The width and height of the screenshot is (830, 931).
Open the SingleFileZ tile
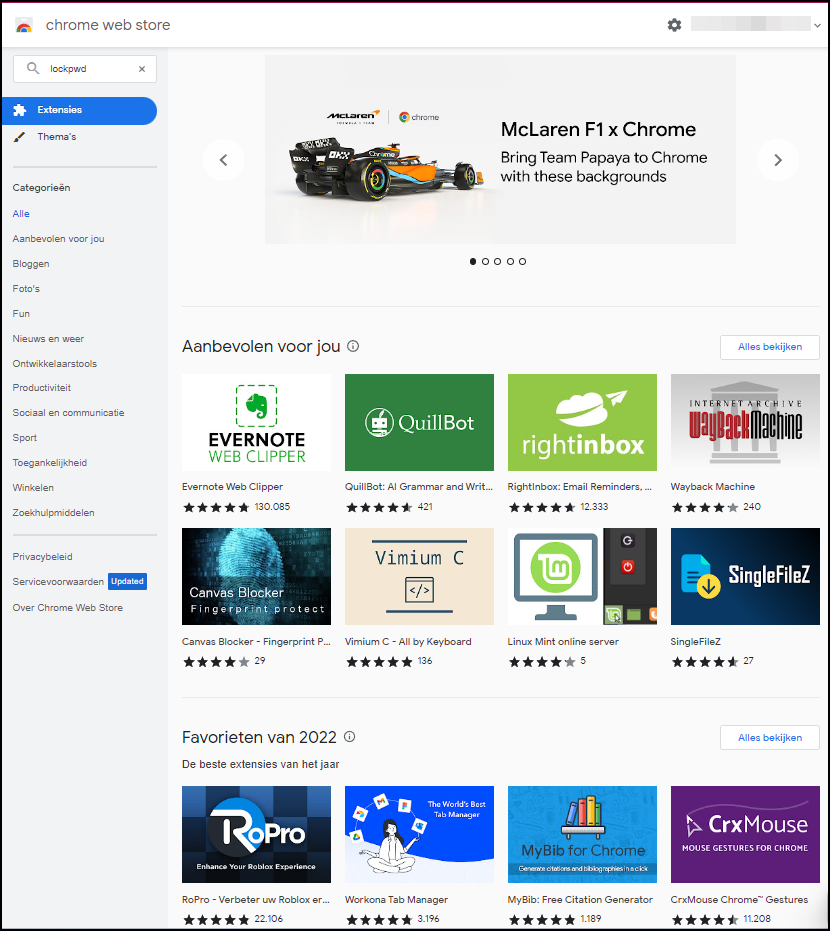point(745,577)
